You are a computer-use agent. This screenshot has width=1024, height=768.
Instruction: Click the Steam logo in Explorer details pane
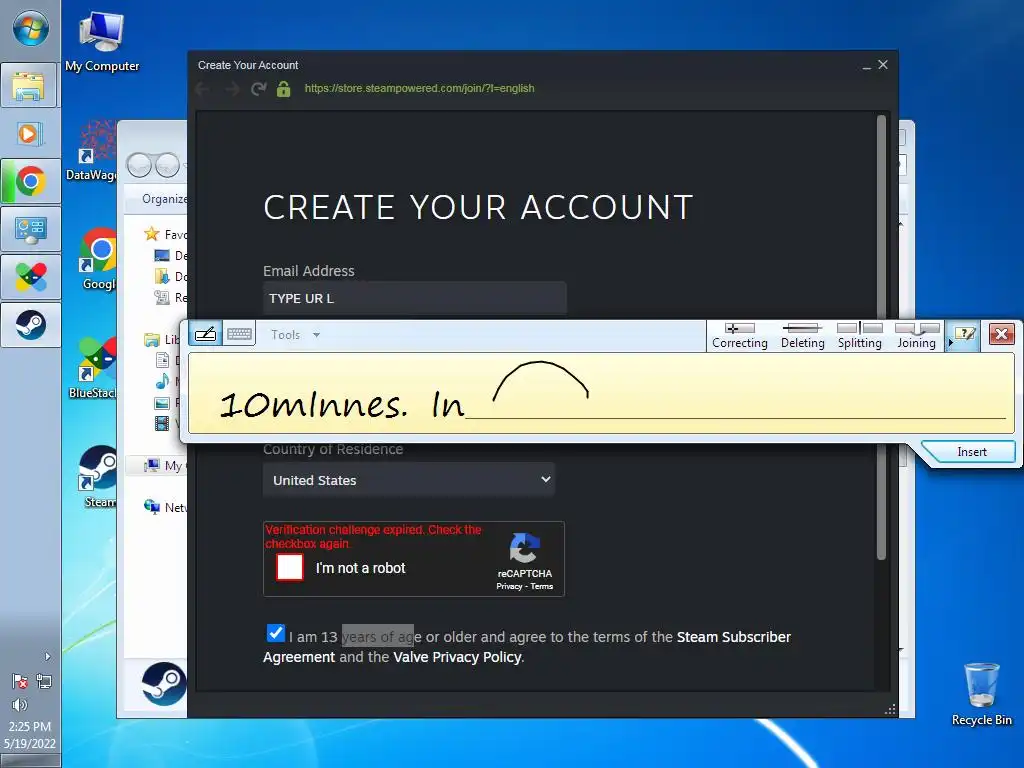[x=163, y=684]
